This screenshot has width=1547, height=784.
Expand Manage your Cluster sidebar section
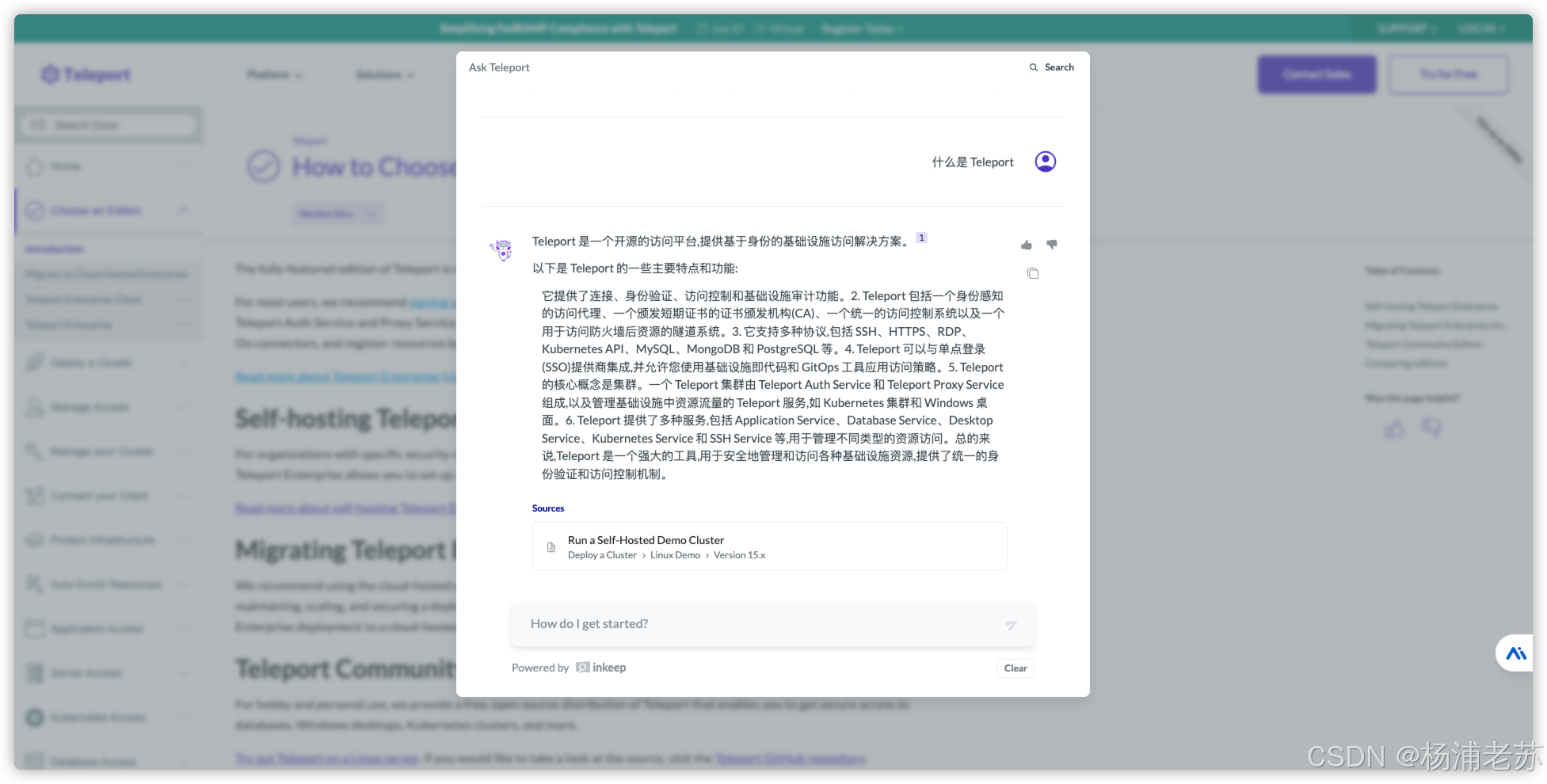pyautogui.click(x=184, y=451)
